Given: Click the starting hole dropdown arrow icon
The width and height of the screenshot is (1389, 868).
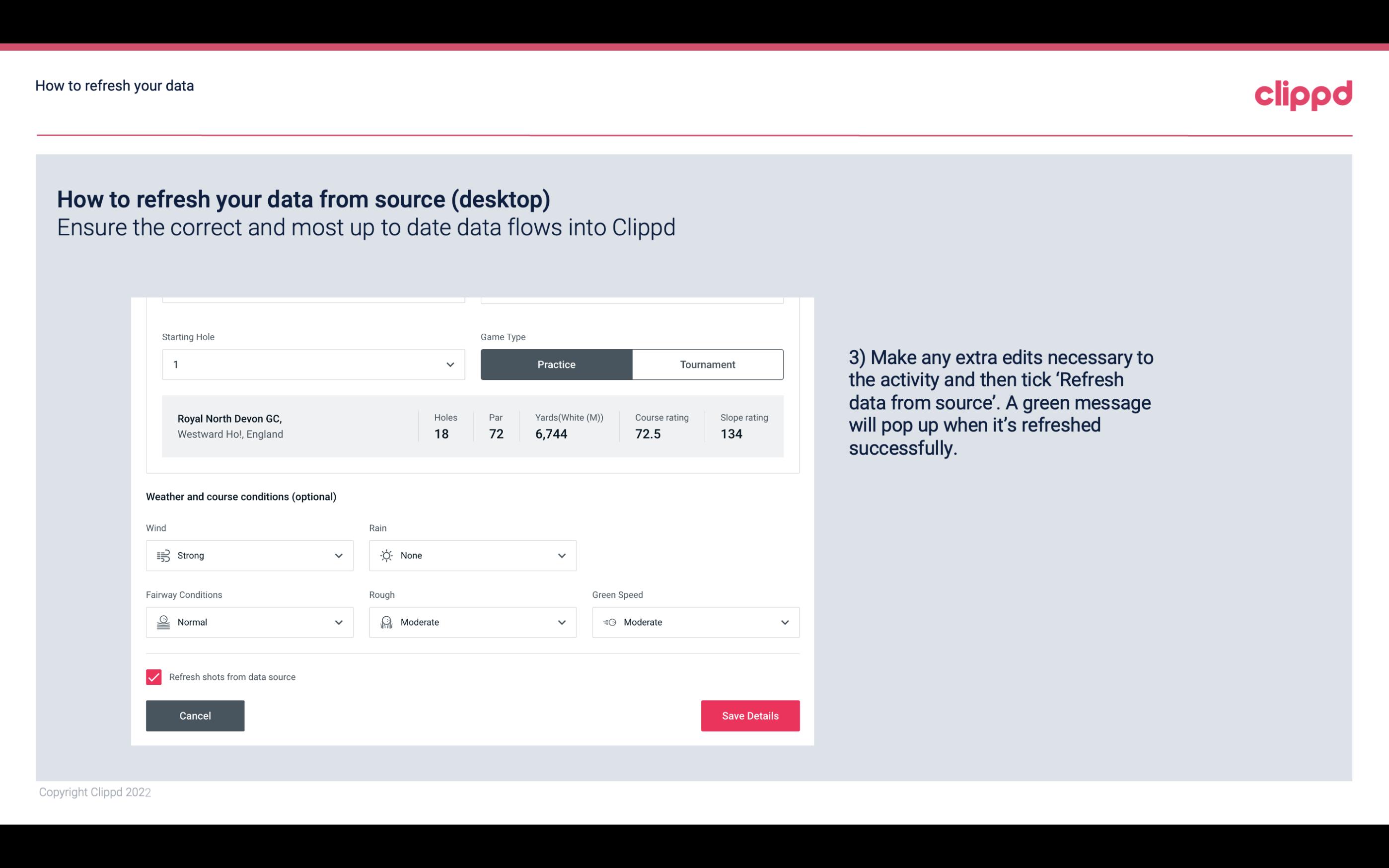Looking at the screenshot, I should (x=450, y=364).
